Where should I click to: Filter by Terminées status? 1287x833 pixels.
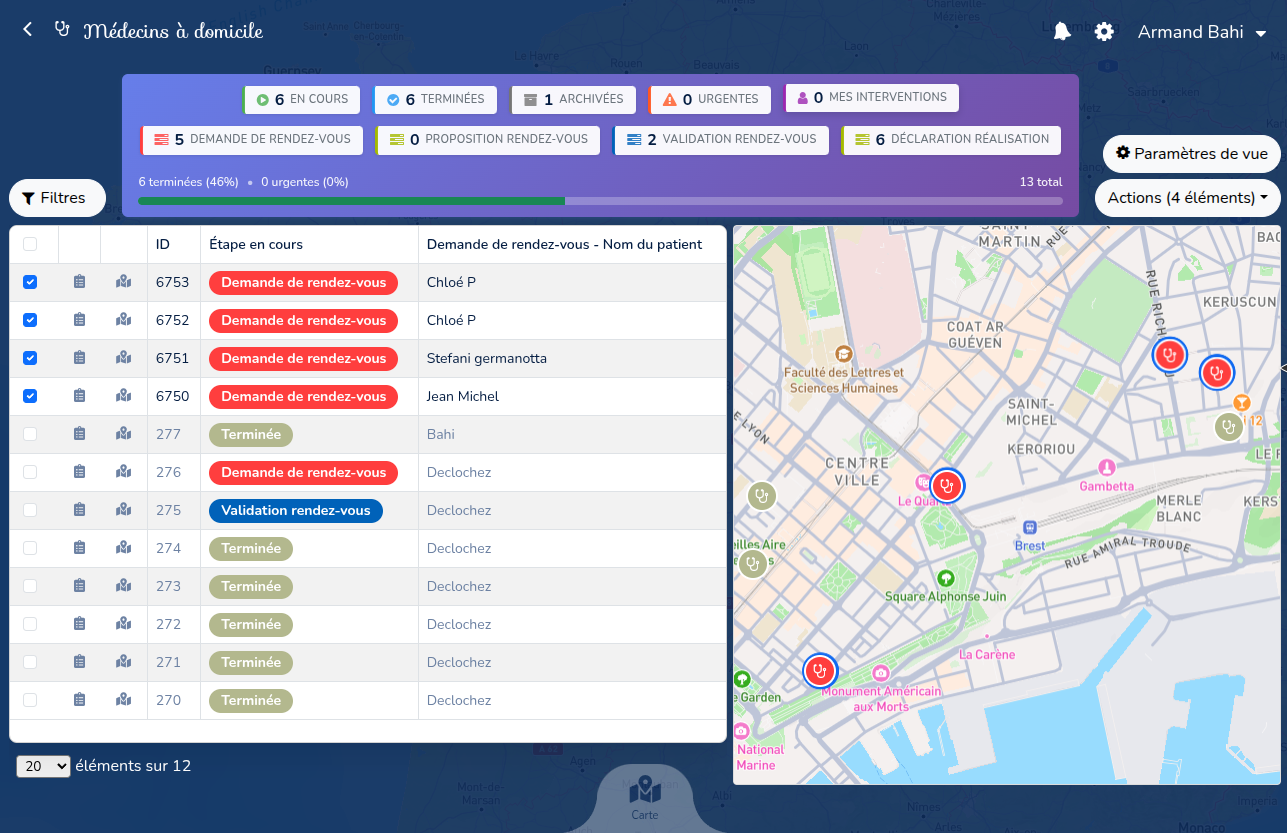434,99
